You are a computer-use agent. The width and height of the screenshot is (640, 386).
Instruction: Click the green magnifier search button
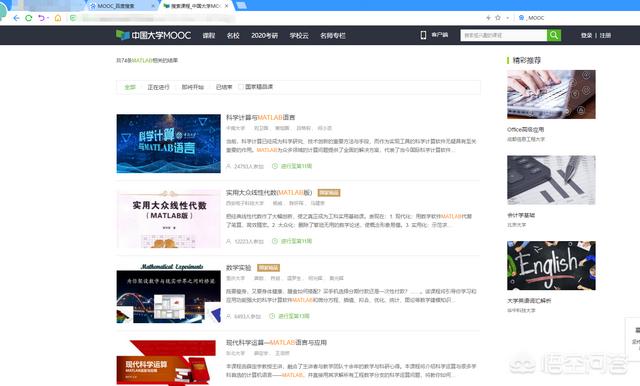tap(554, 35)
